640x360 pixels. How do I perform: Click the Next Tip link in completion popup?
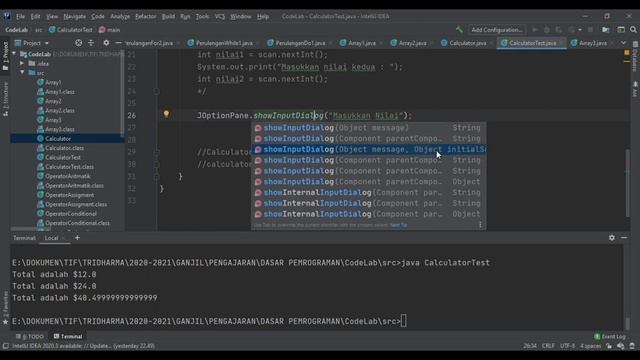pos(398,225)
